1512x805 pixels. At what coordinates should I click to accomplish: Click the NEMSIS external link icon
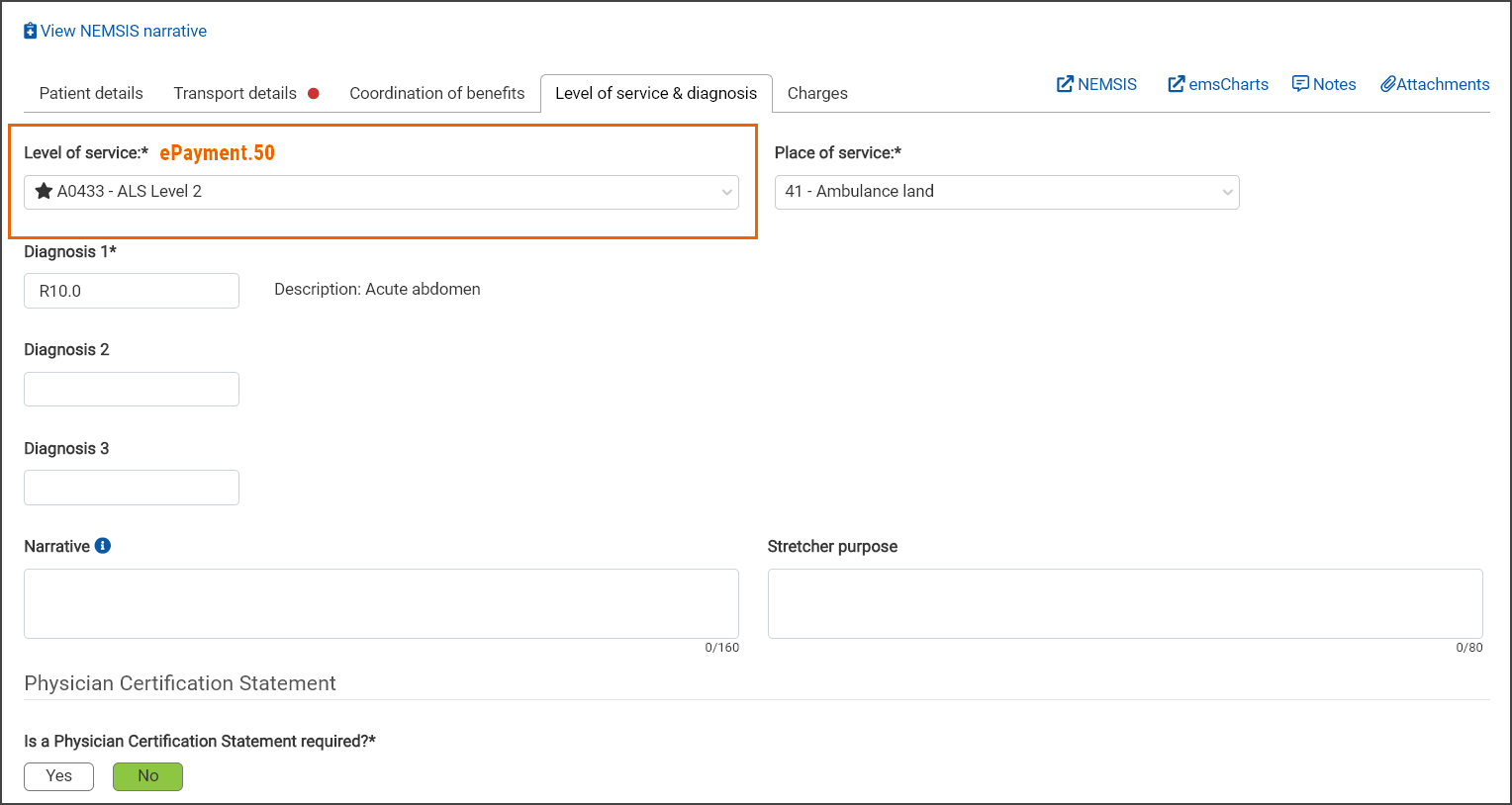pos(1065,85)
